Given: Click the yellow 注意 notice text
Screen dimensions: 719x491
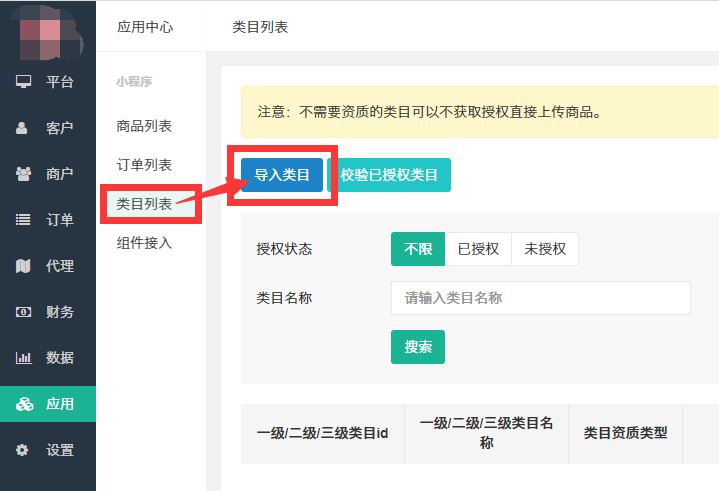Looking at the screenshot, I should pos(429,112).
